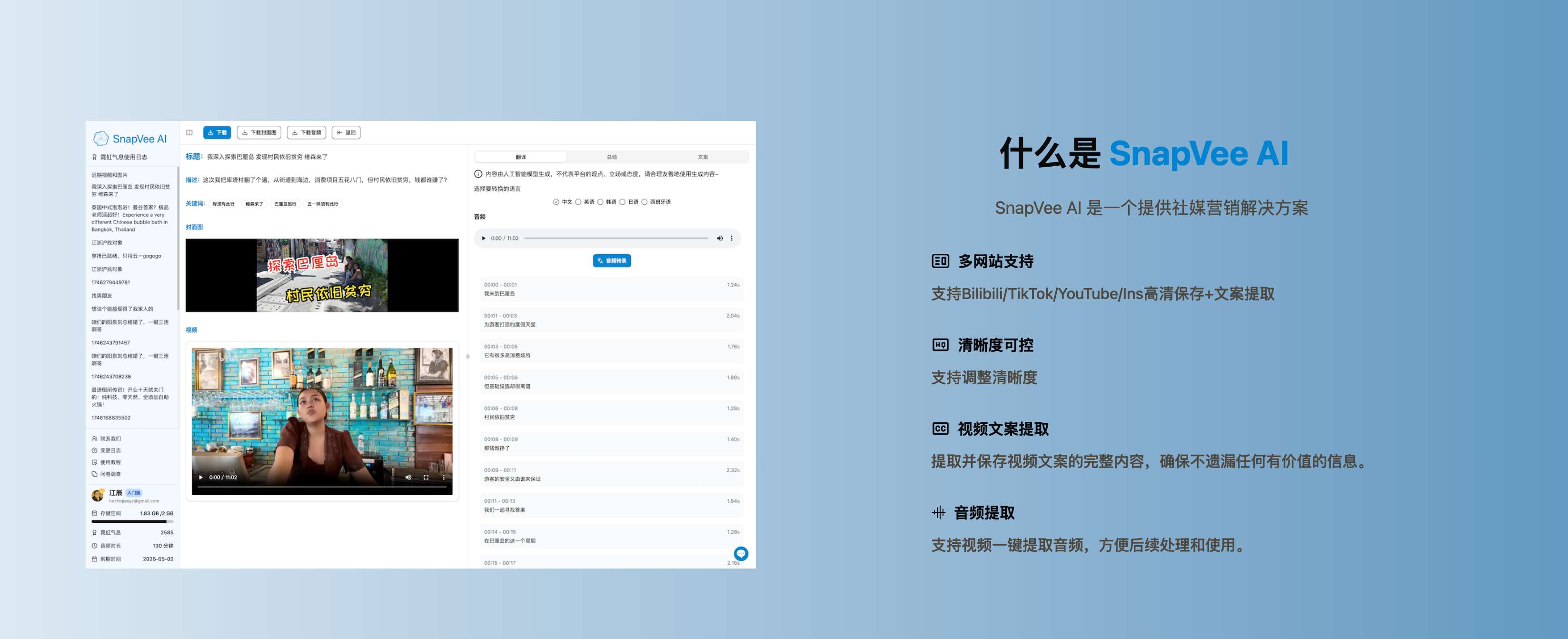This screenshot has height=639, width=1568.
Task: Mute the audio player volume icon
Action: click(x=719, y=238)
